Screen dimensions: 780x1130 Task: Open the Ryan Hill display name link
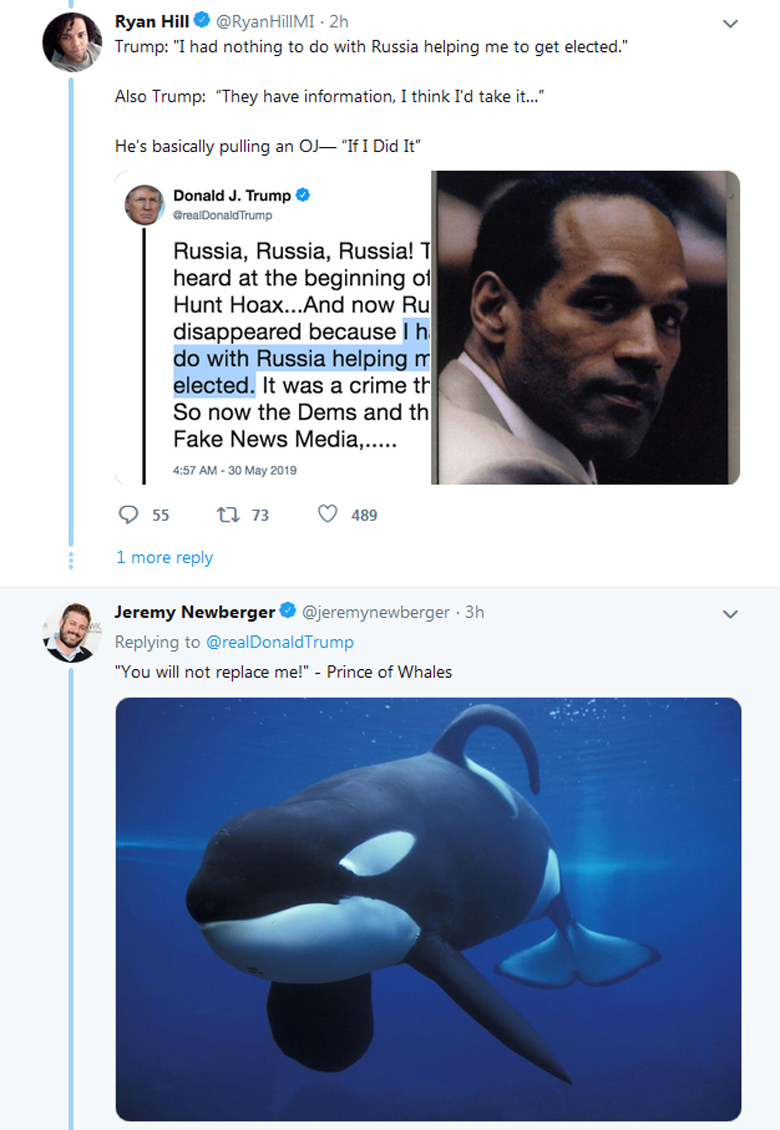coord(152,21)
